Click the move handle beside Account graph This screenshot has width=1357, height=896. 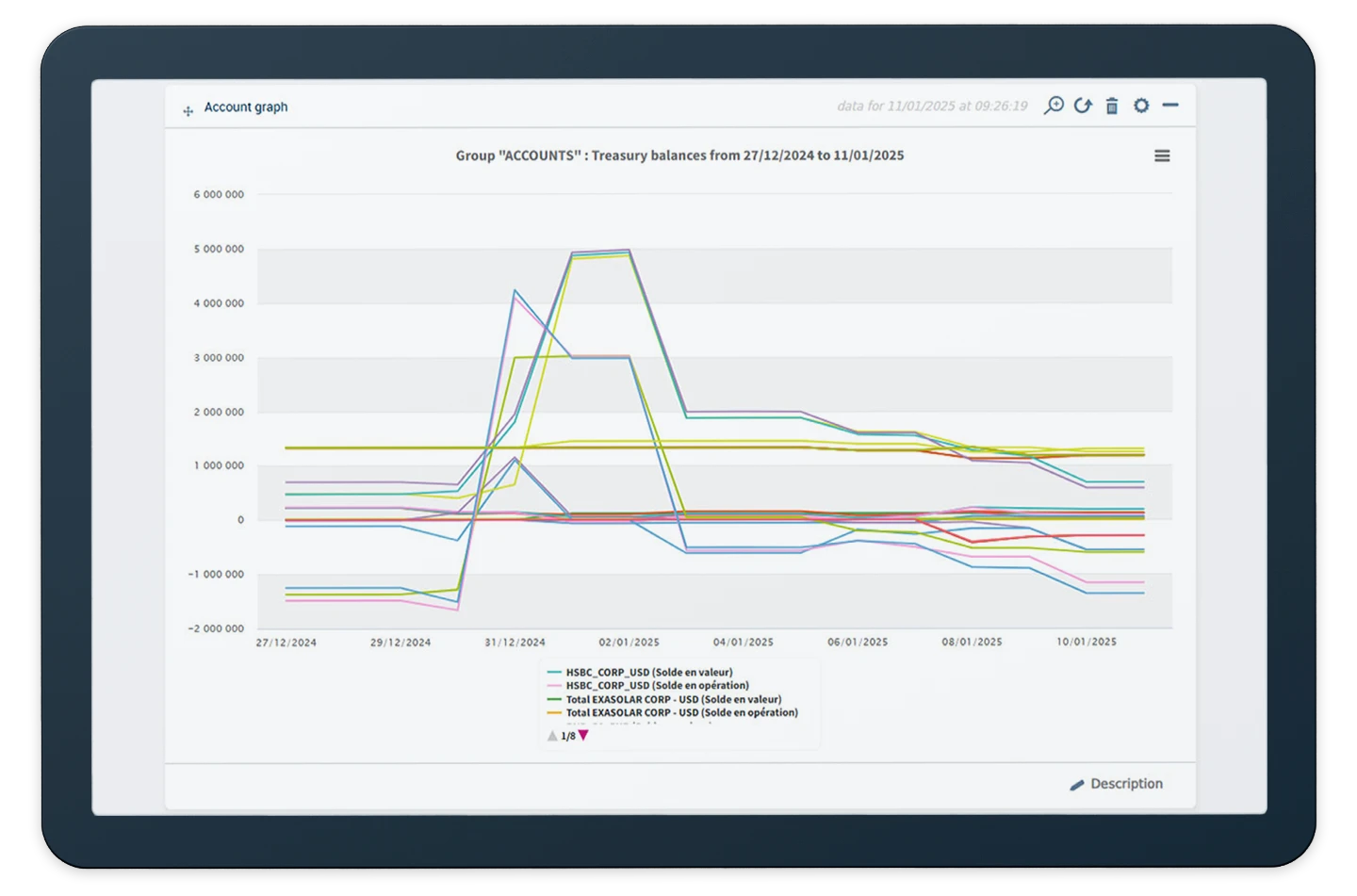coord(188,111)
